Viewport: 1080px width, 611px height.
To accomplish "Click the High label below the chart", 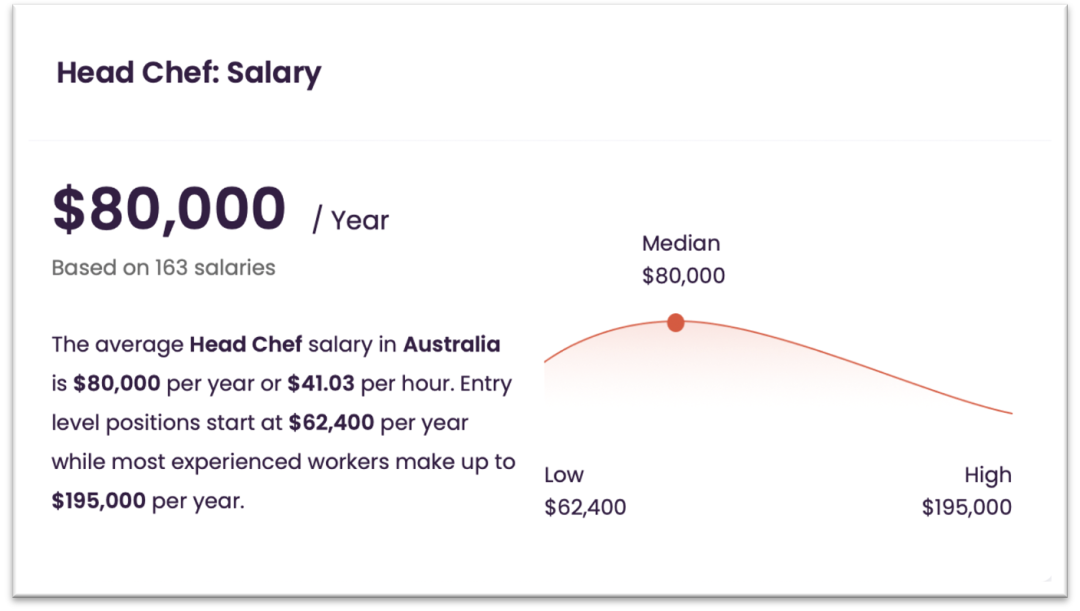I will (988, 475).
